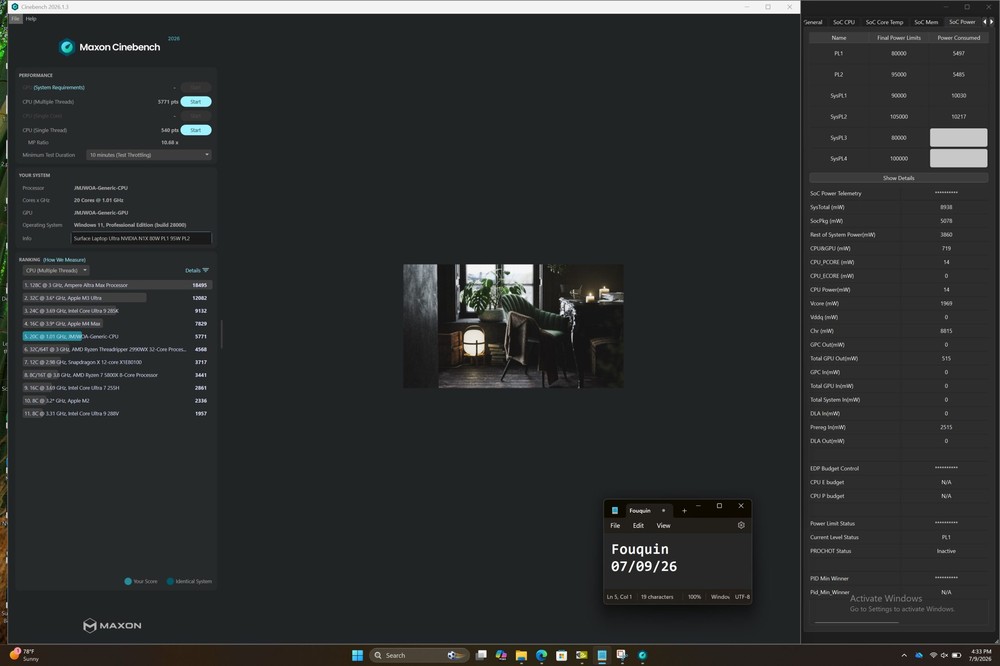Start the CPU (Multiple Threads) benchmark
This screenshot has height=666, width=1000.
click(x=196, y=101)
